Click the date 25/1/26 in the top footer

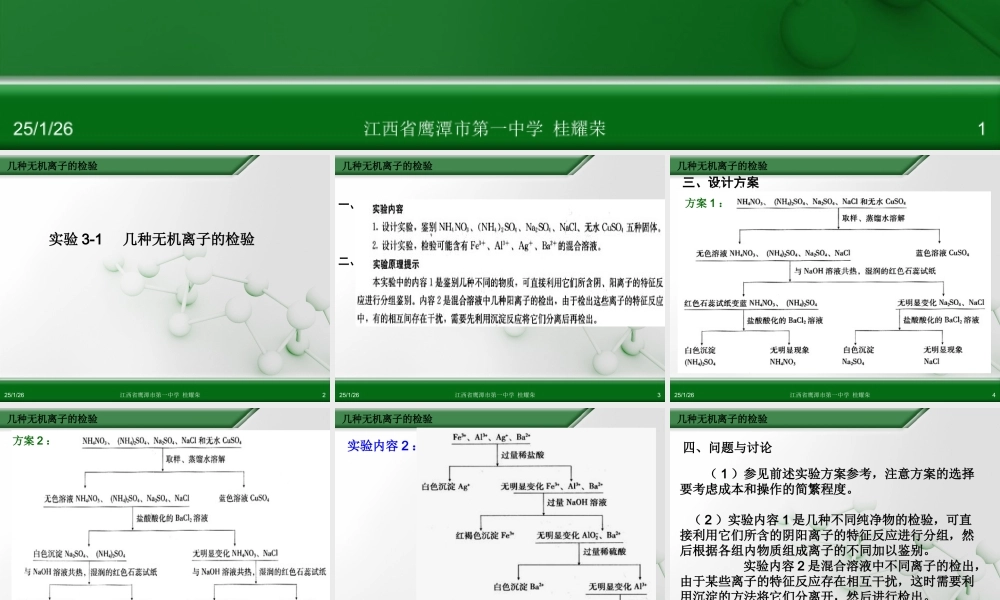point(43,129)
